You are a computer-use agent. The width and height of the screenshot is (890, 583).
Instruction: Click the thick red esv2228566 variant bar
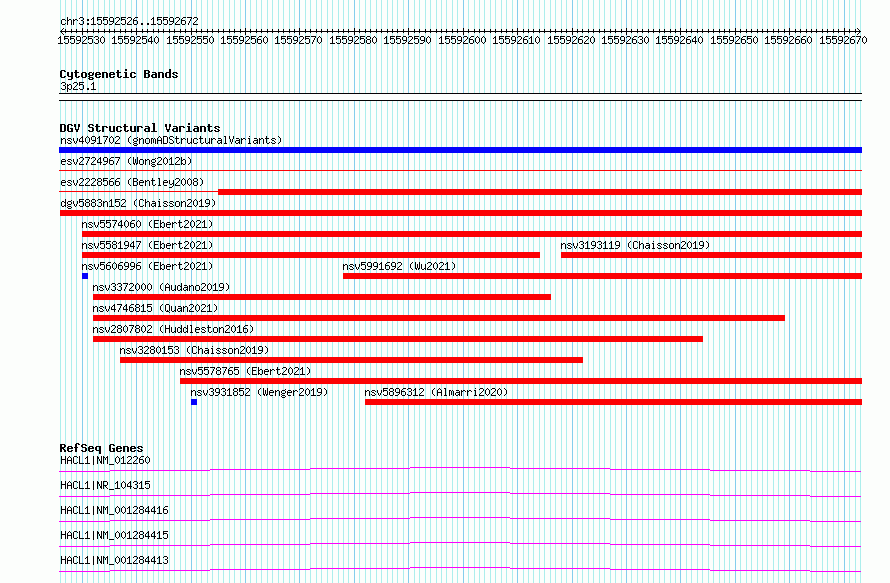pyautogui.click(x=540, y=192)
